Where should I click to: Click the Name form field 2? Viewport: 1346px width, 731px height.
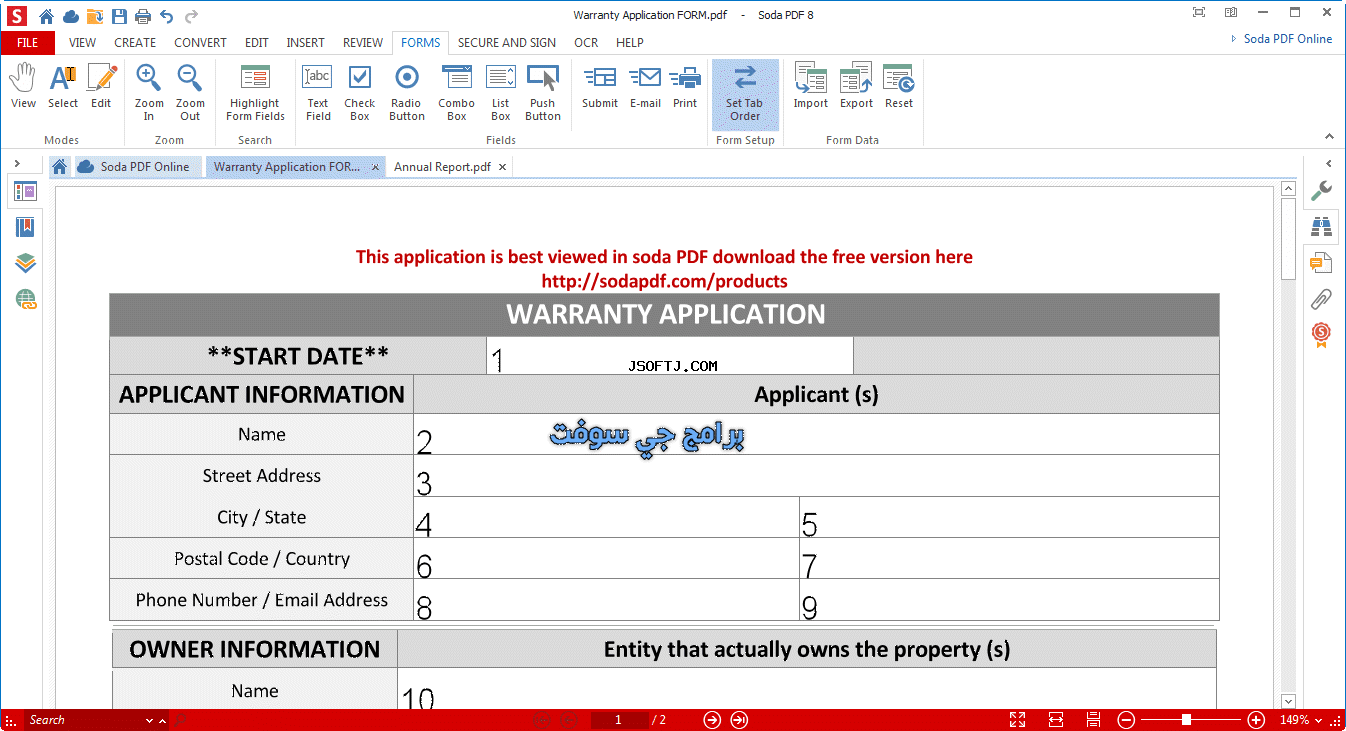(816, 435)
